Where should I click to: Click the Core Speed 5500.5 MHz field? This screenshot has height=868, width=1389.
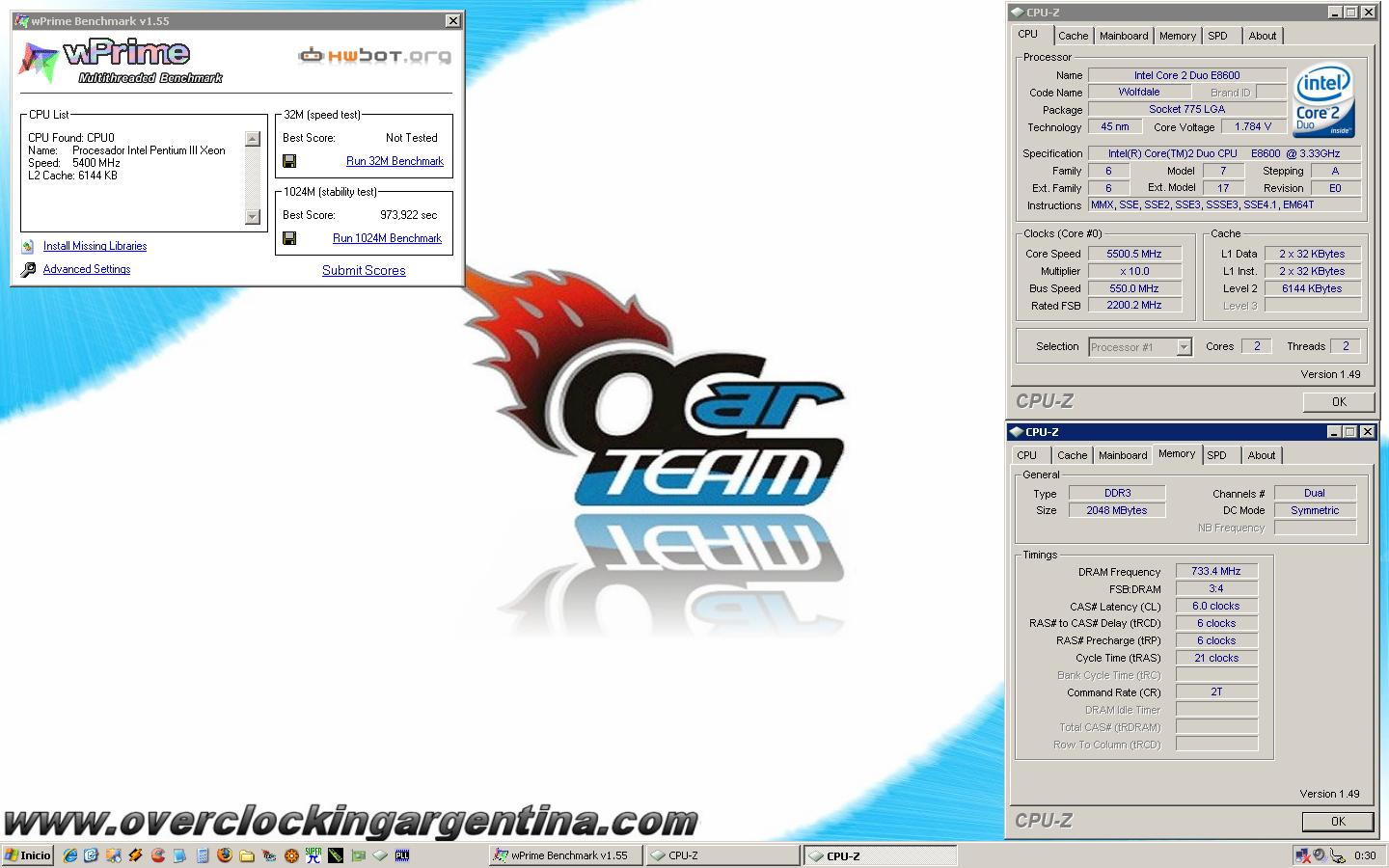[x=1134, y=254]
